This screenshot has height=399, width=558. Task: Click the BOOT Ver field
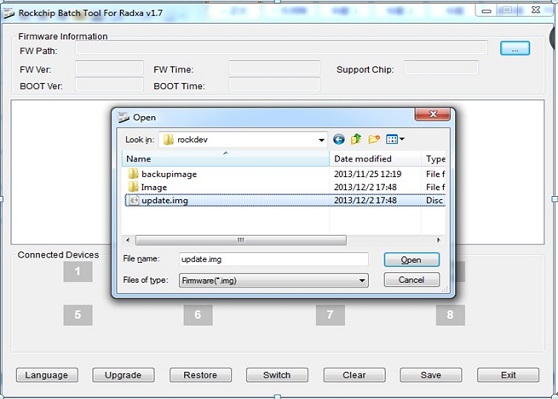point(109,85)
